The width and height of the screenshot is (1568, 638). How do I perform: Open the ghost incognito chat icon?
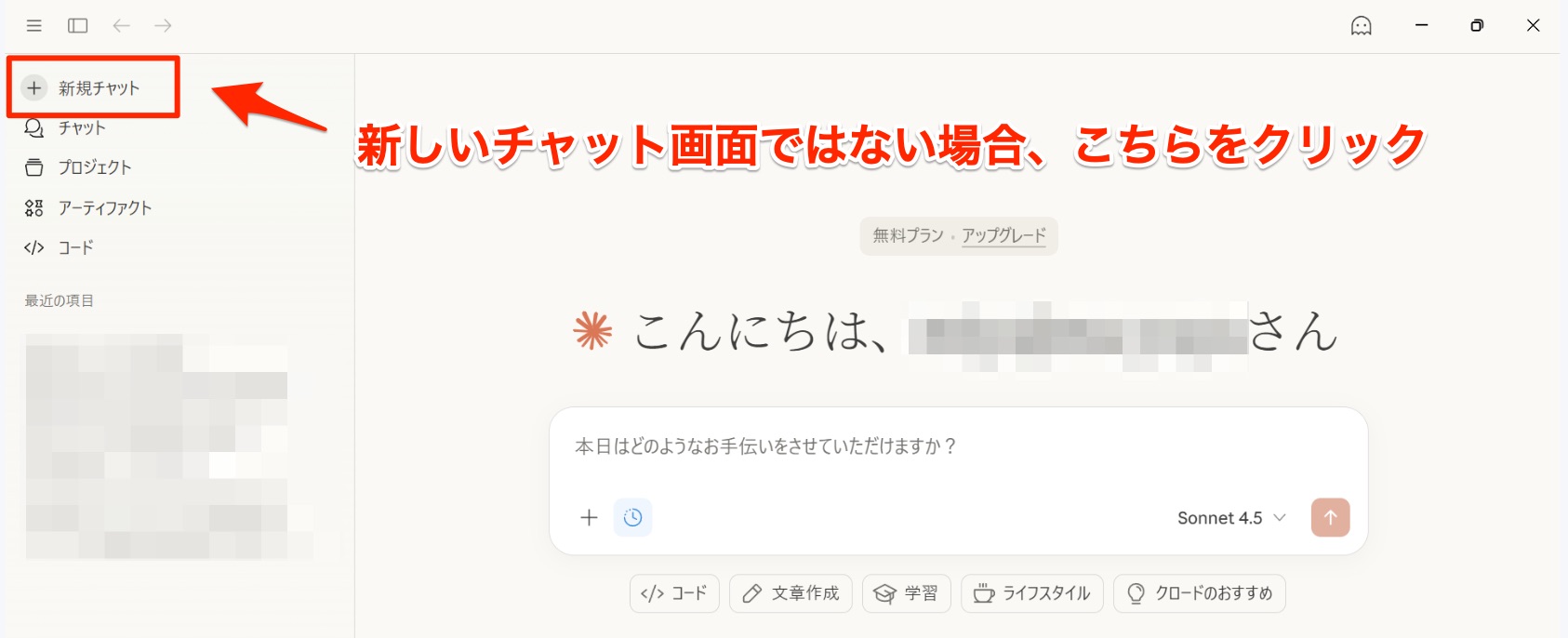(x=1361, y=26)
